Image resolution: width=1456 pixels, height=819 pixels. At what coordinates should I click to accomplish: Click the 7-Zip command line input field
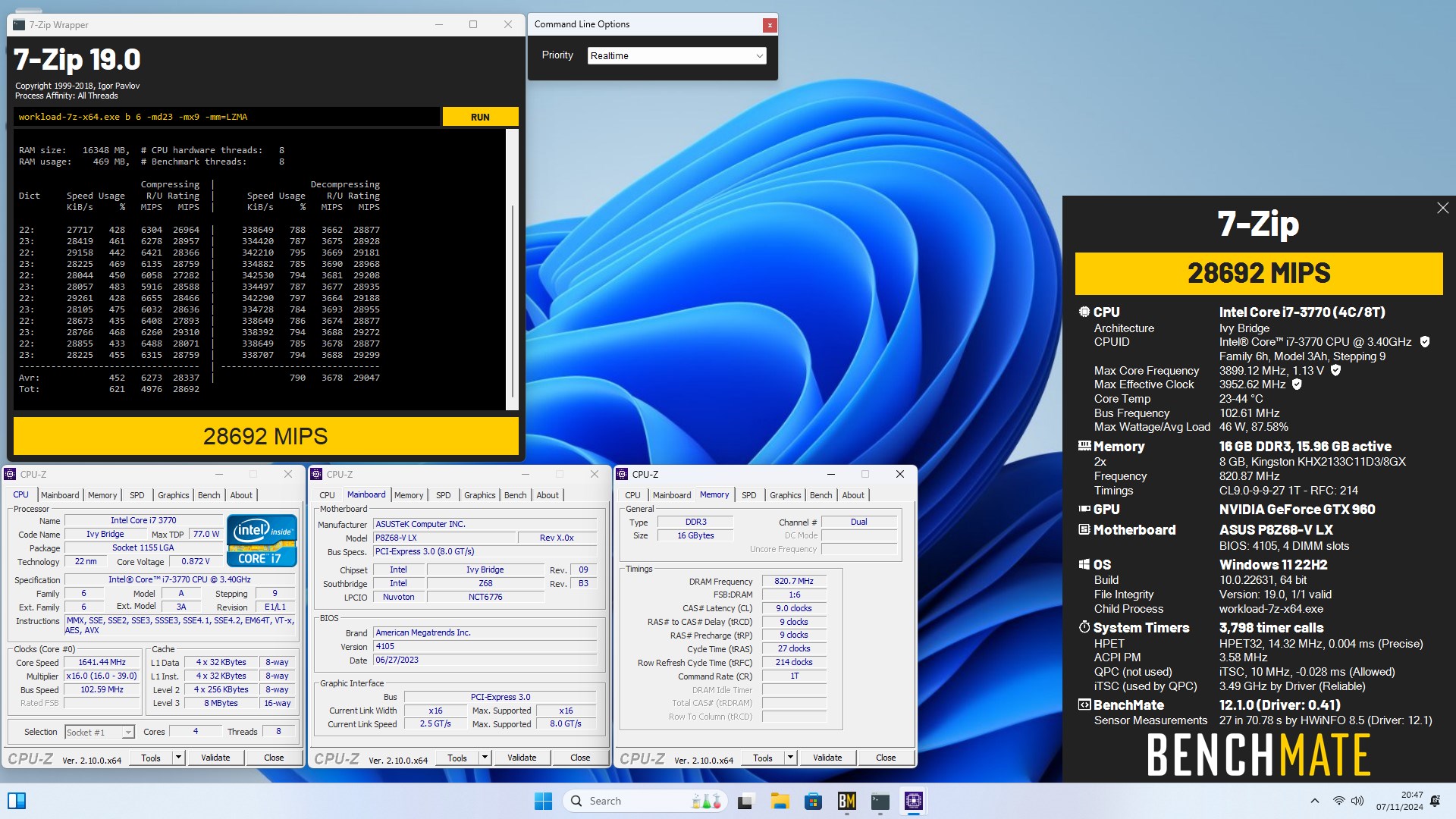pyautogui.click(x=226, y=117)
